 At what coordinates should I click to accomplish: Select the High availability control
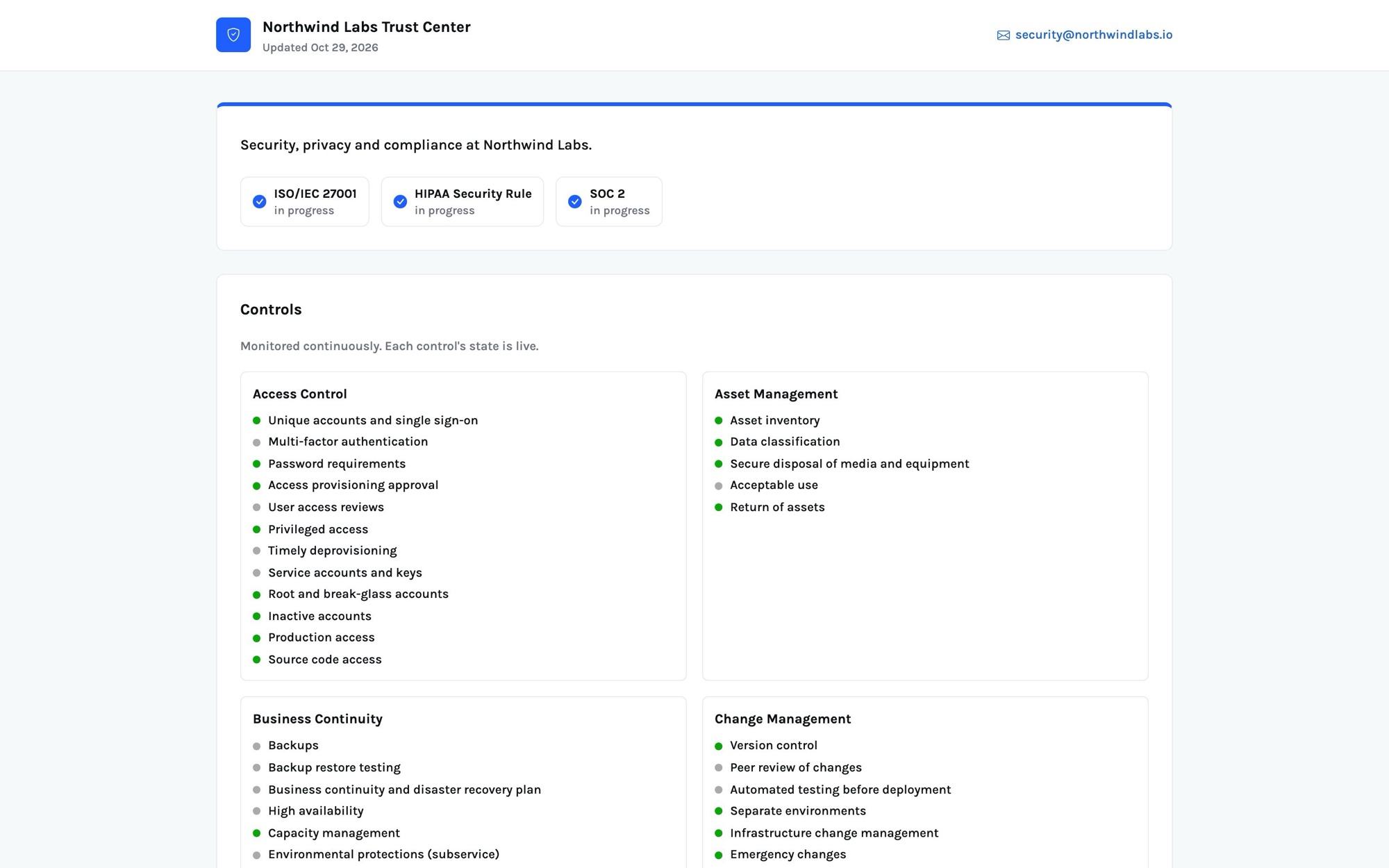[316, 811]
